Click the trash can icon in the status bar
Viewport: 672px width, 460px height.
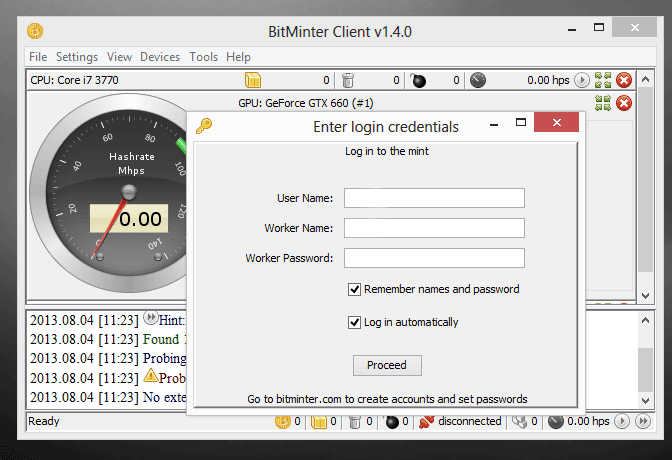coord(355,422)
